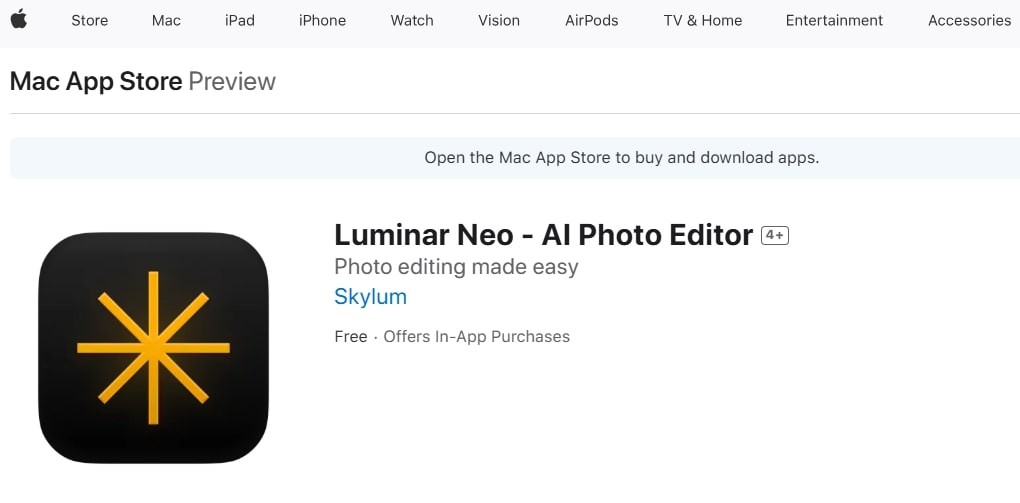The width and height of the screenshot is (1020, 503).
Task: Click the Luminar Neo app title
Action: coord(543,235)
